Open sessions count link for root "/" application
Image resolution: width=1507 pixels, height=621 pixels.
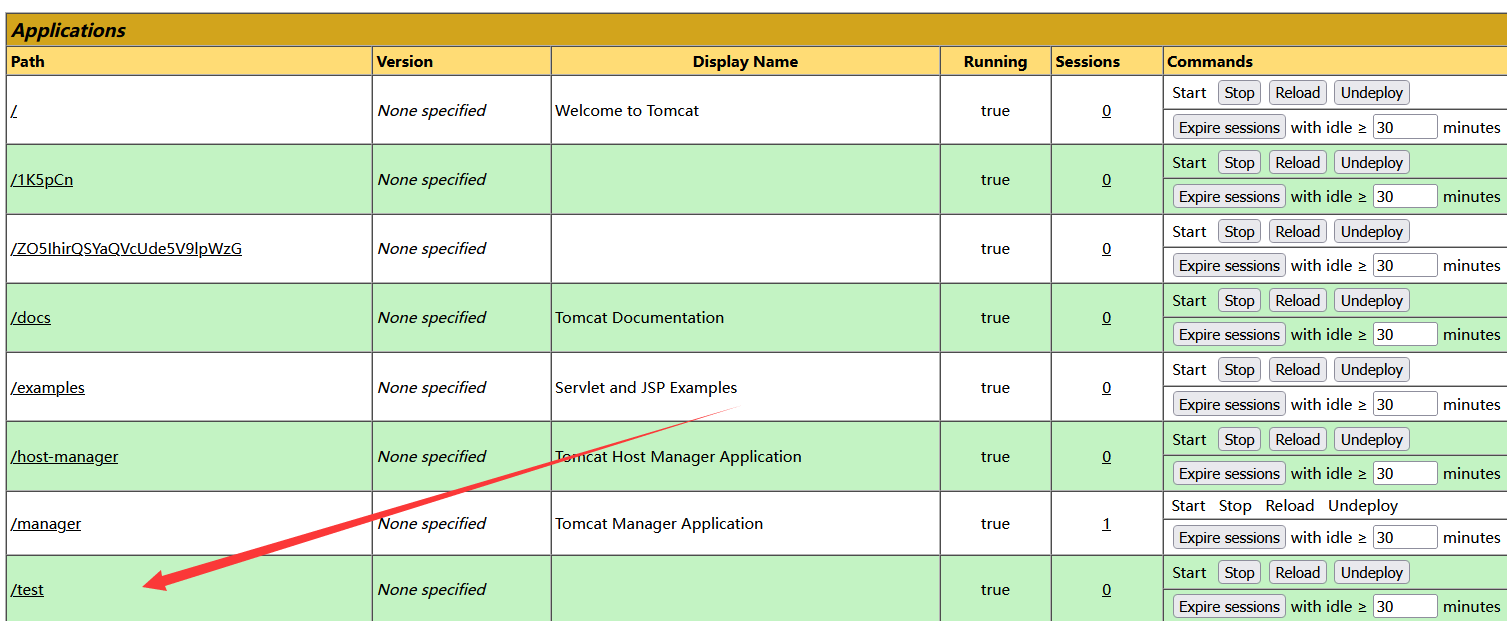coord(1106,111)
